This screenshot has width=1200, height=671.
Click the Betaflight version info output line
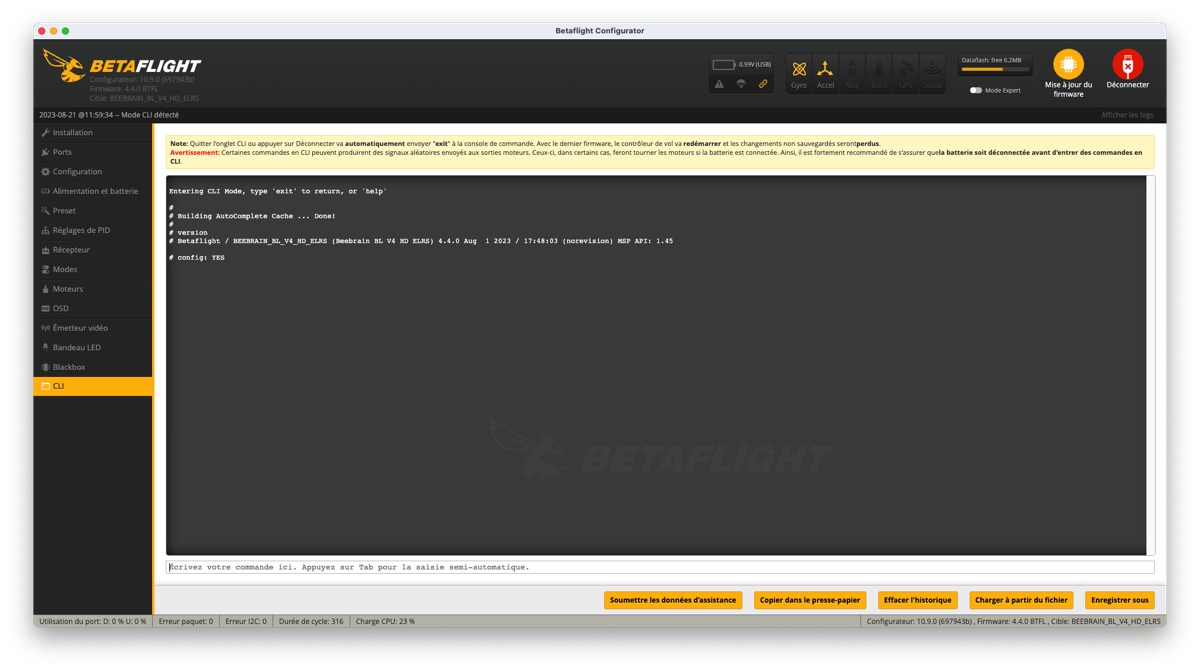tap(421, 241)
